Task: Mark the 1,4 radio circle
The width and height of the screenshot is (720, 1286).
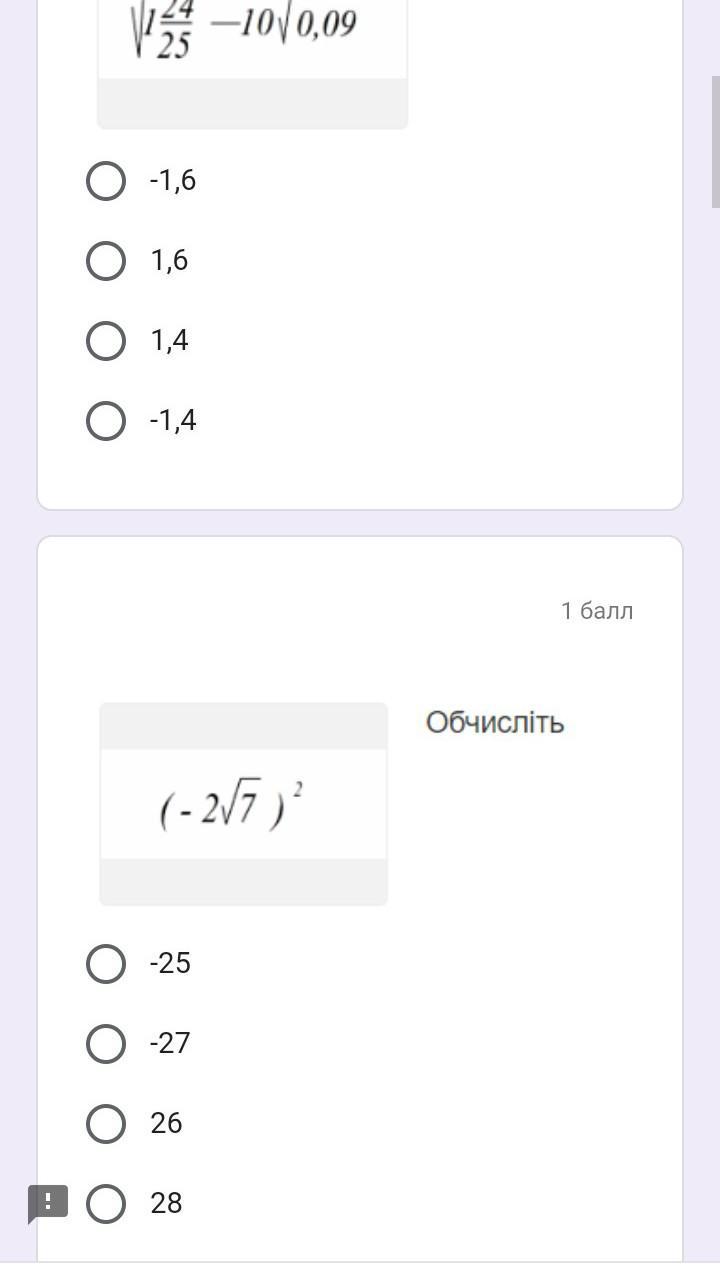Action: (106, 341)
